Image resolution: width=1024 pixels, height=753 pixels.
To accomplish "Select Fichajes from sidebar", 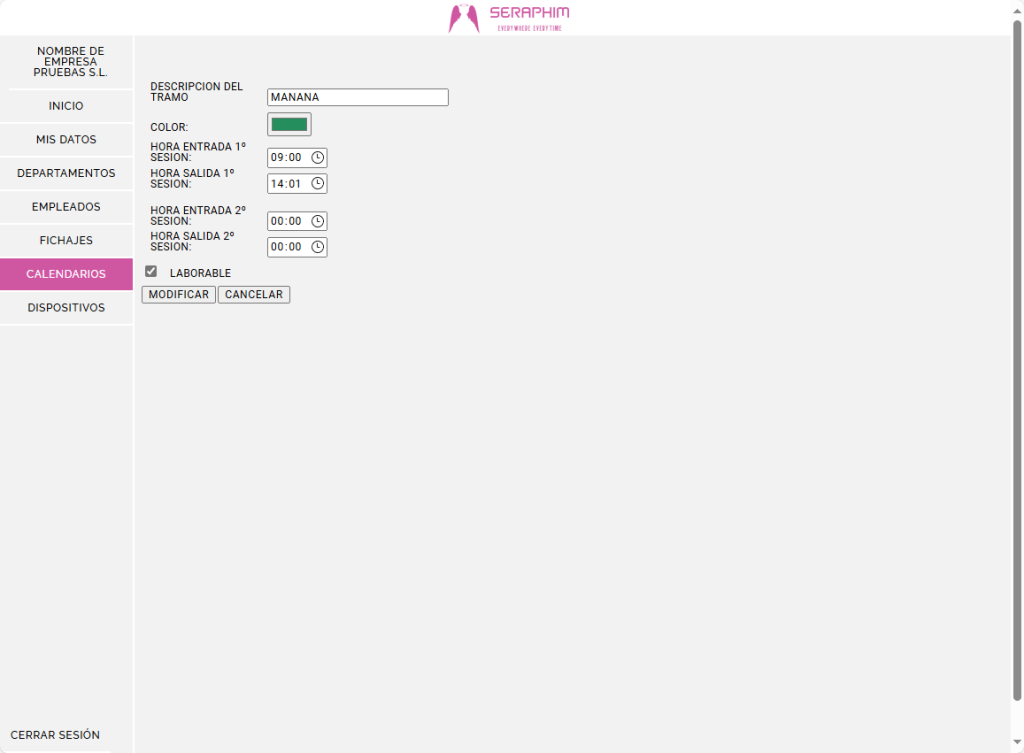I will tap(66, 241).
